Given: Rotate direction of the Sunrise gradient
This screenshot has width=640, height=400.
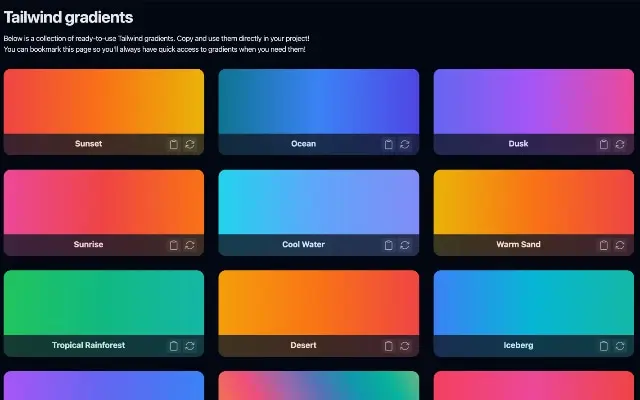Looking at the screenshot, I should [x=190, y=245].
